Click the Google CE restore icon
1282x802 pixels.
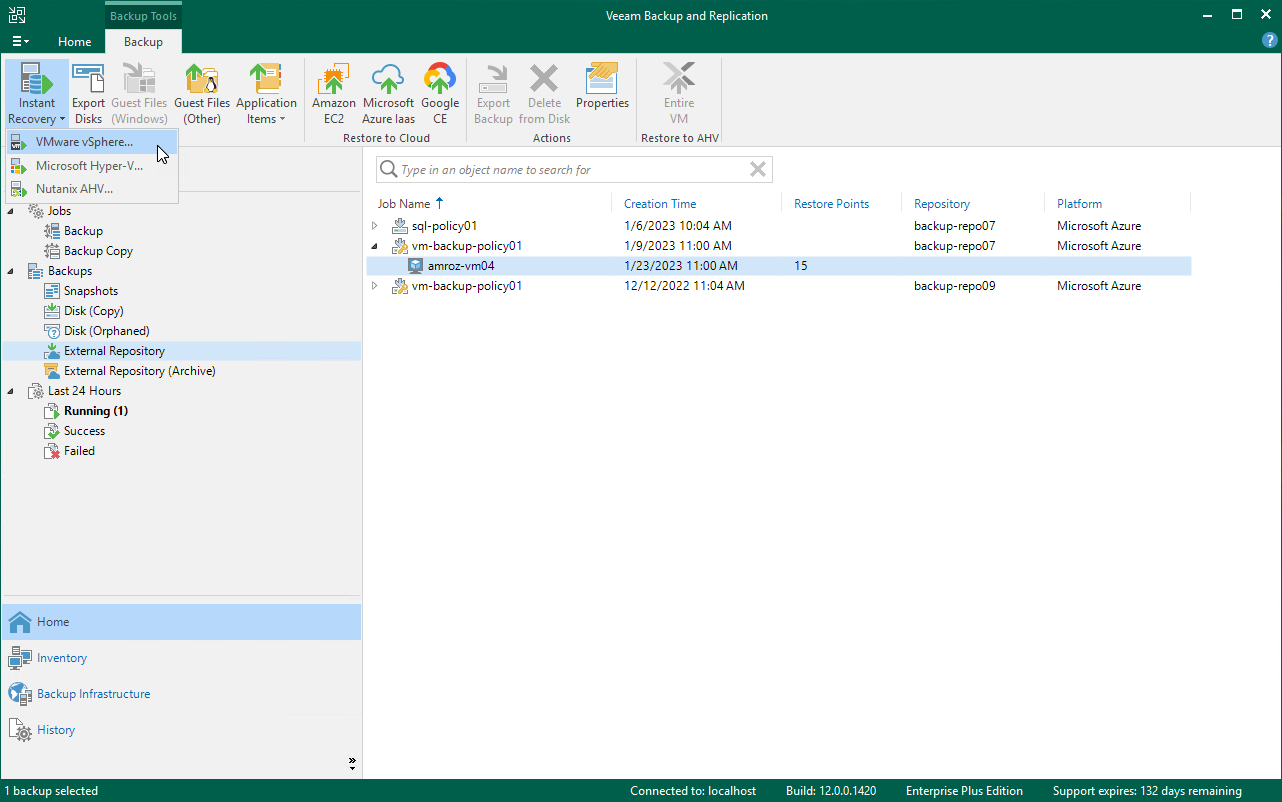pyautogui.click(x=440, y=94)
